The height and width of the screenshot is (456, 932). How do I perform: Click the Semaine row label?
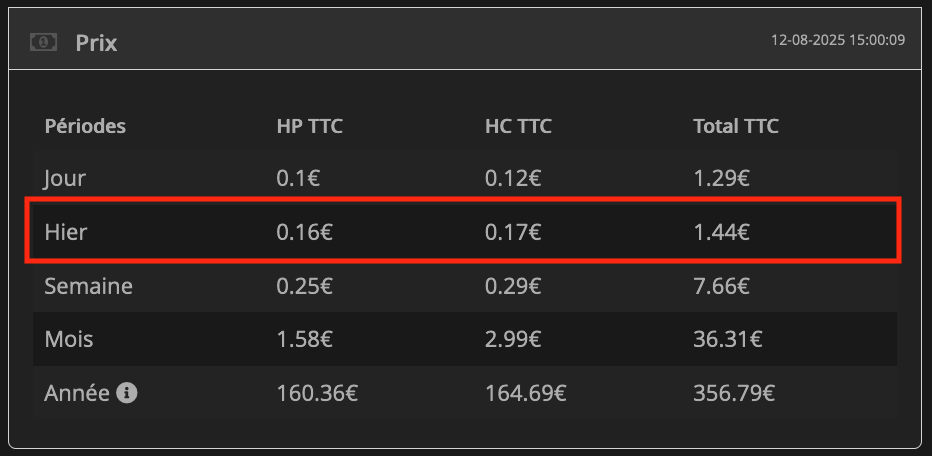coord(88,286)
